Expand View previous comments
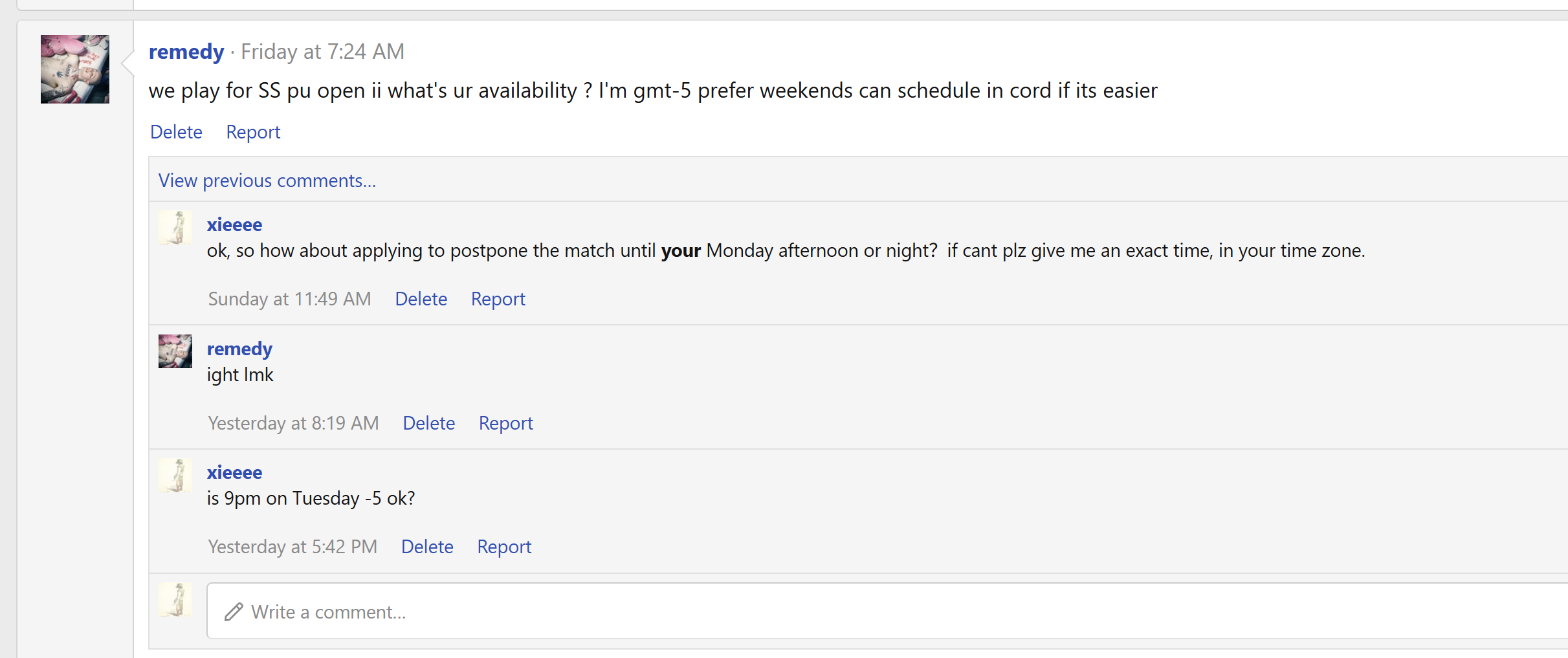The image size is (1568, 658). point(267,181)
